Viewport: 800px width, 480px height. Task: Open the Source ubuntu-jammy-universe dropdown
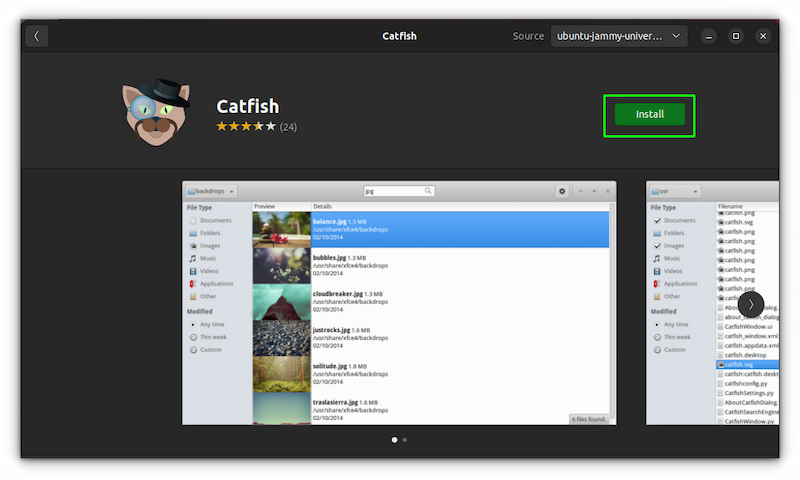(619, 36)
